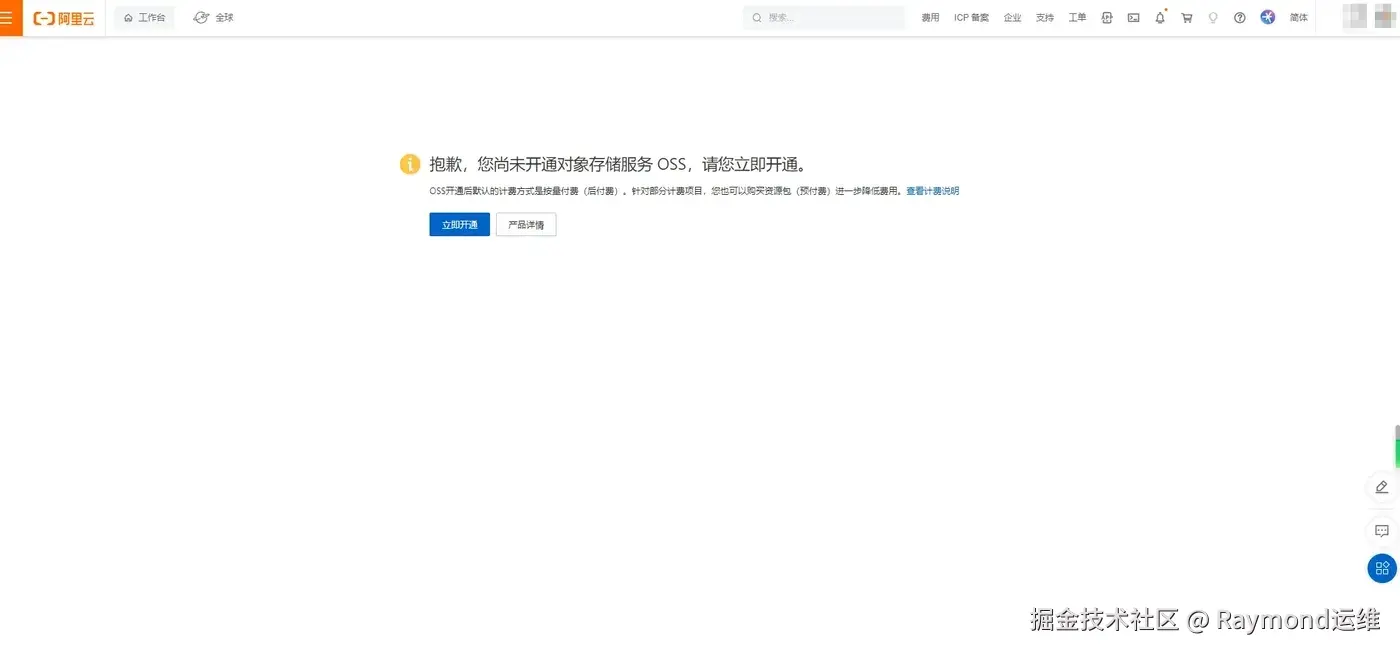Switch language via 简体
Viewport: 1400px width, 654px height.
click(1299, 18)
